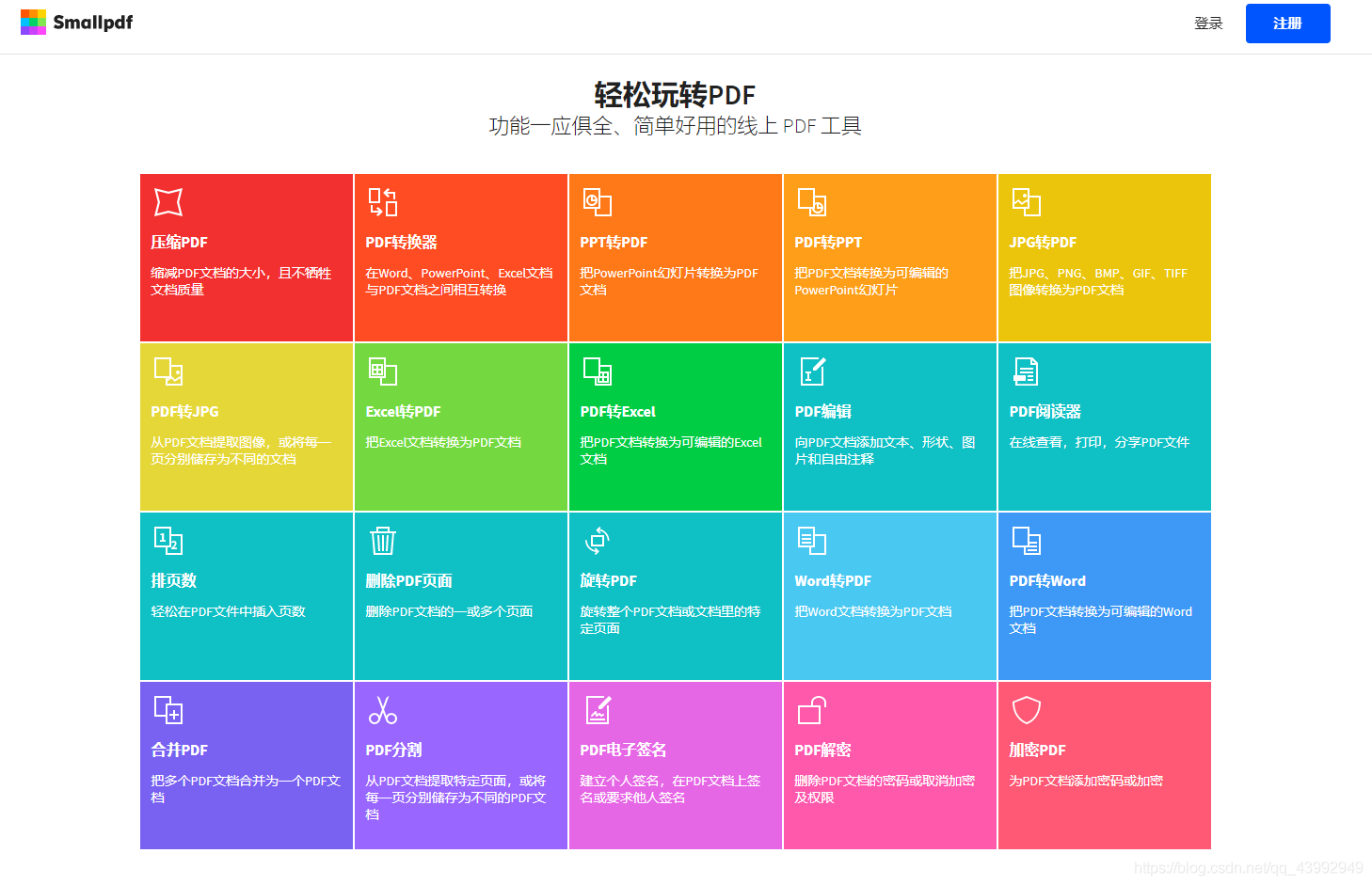Click the 压缩PDF compress icon
The image size is (1372, 885).
click(x=168, y=202)
